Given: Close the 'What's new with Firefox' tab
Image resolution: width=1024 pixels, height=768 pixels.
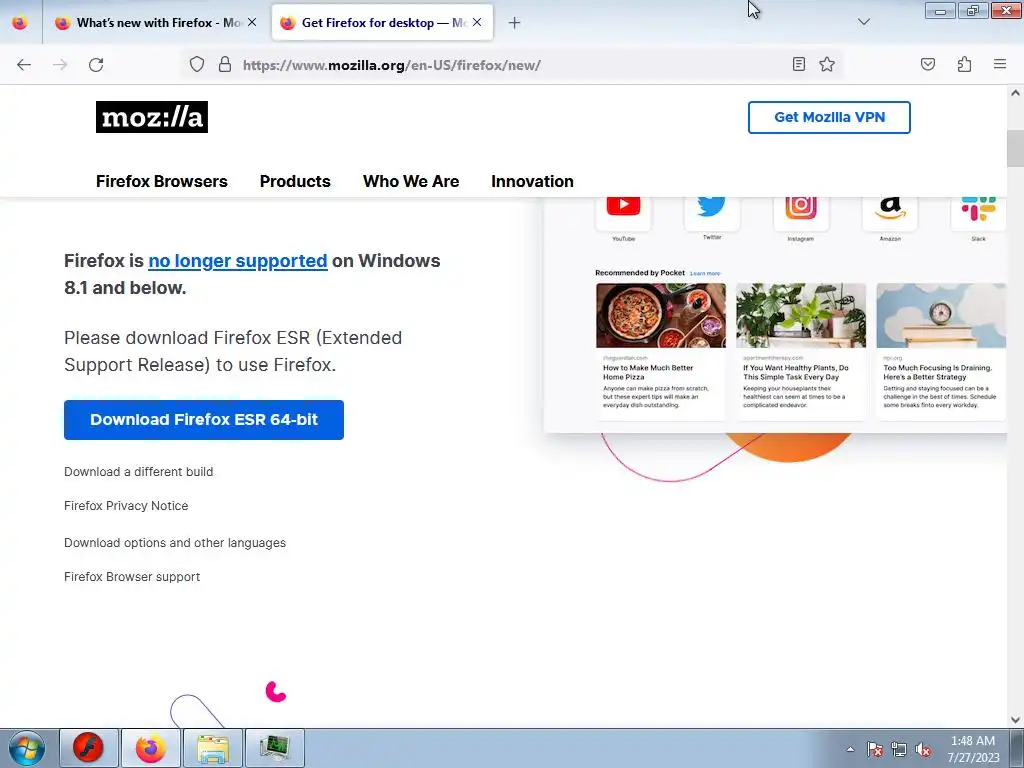Looking at the screenshot, I should pyautogui.click(x=252, y=22).
